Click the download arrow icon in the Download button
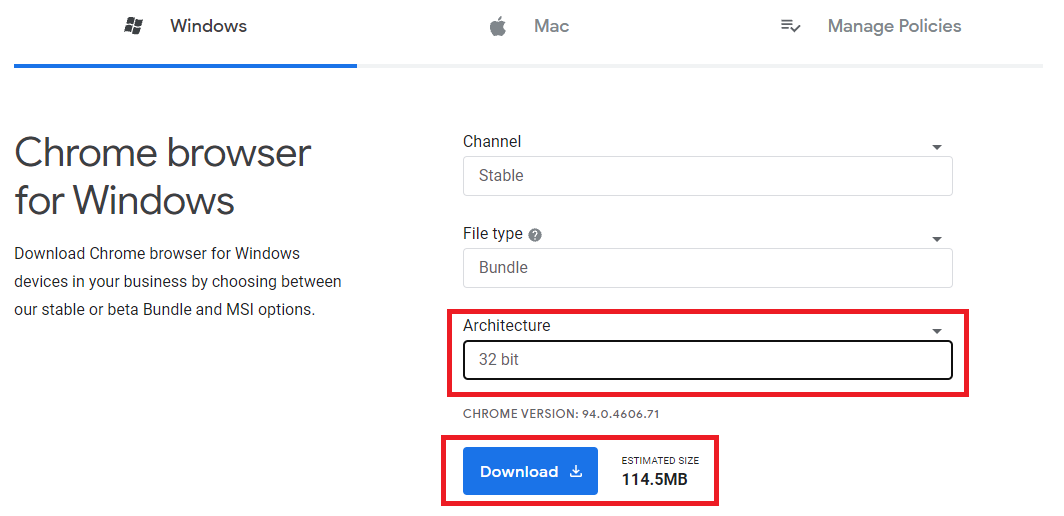1064x516 pixels. (575, 471)
